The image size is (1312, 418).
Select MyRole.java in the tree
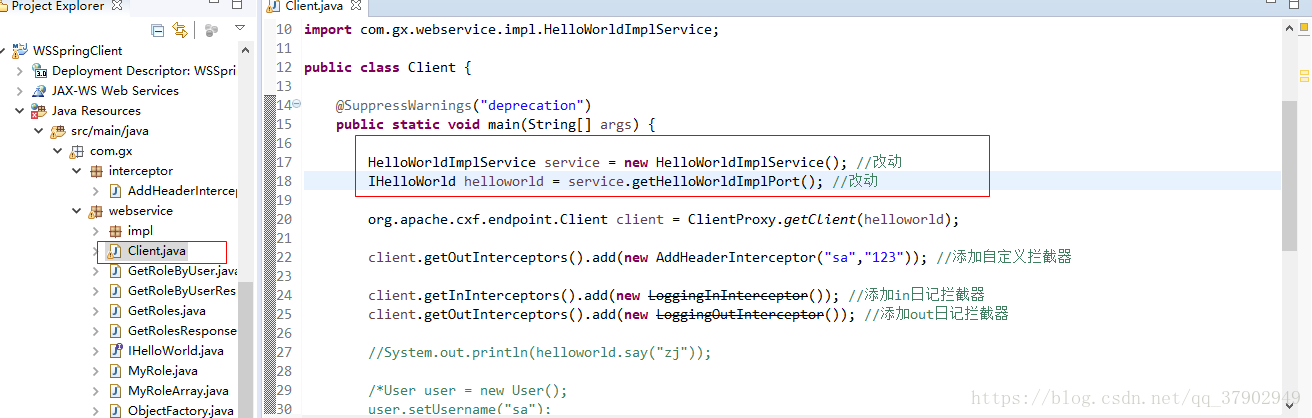162,371
